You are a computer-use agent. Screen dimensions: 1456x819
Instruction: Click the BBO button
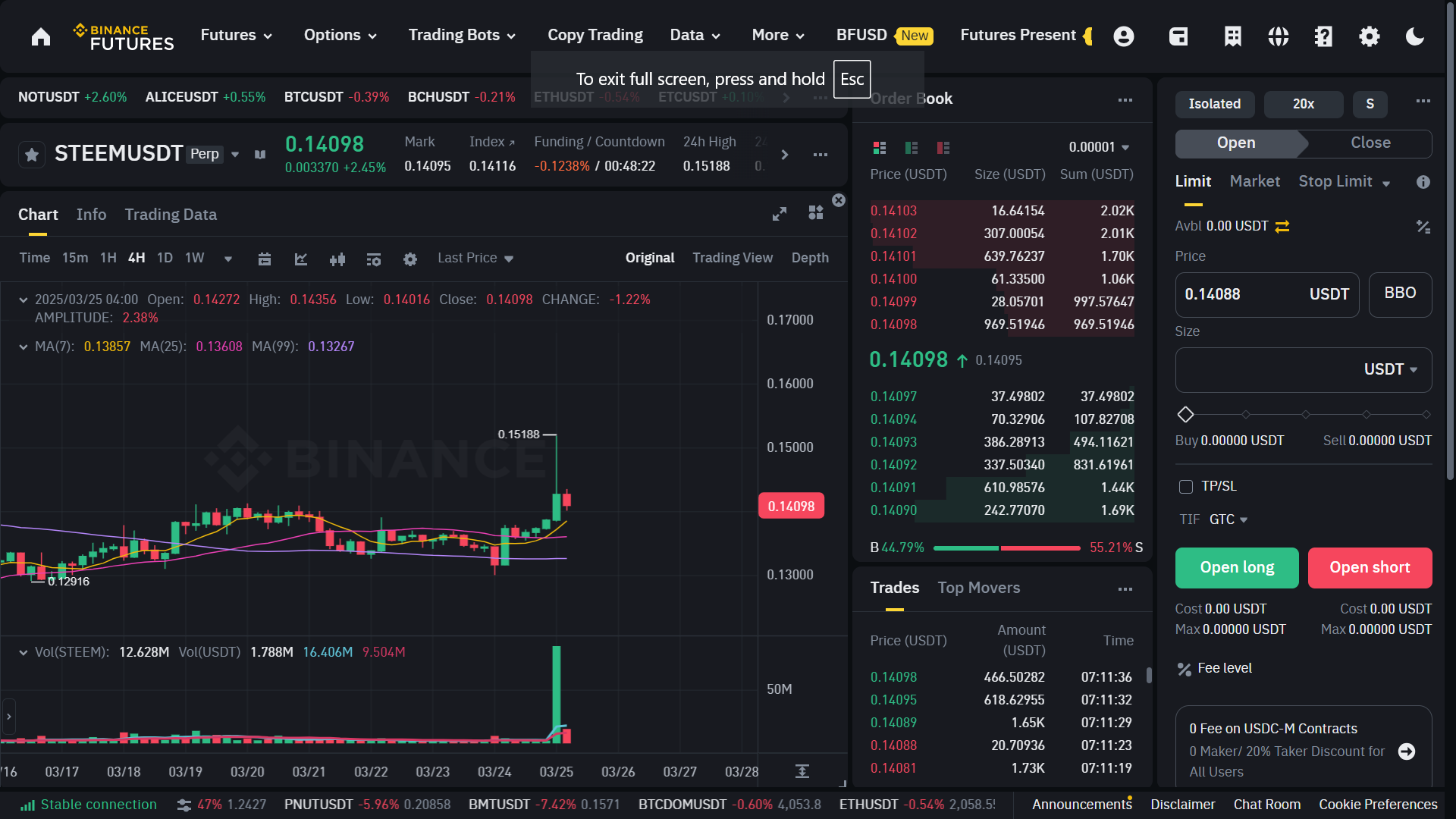1400,294
